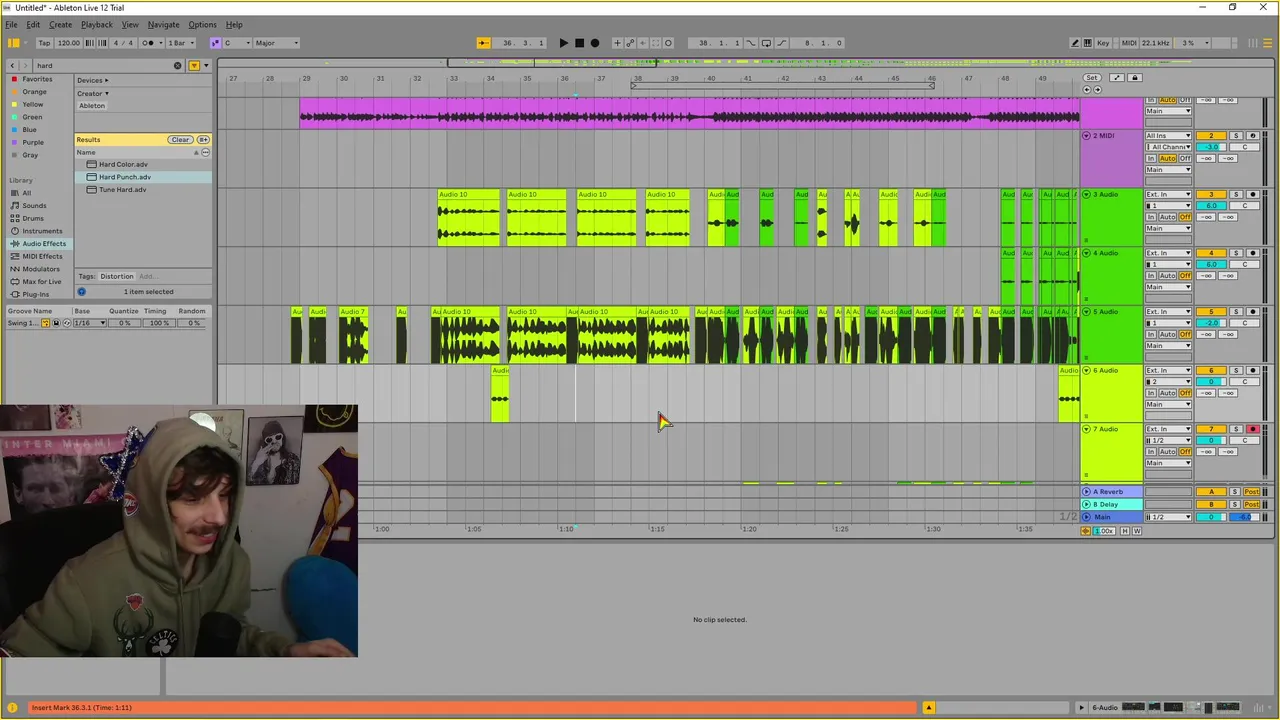Select the Orange collection tag
Viewport: 1280px width, 720px height.
(x=34, y=92)
